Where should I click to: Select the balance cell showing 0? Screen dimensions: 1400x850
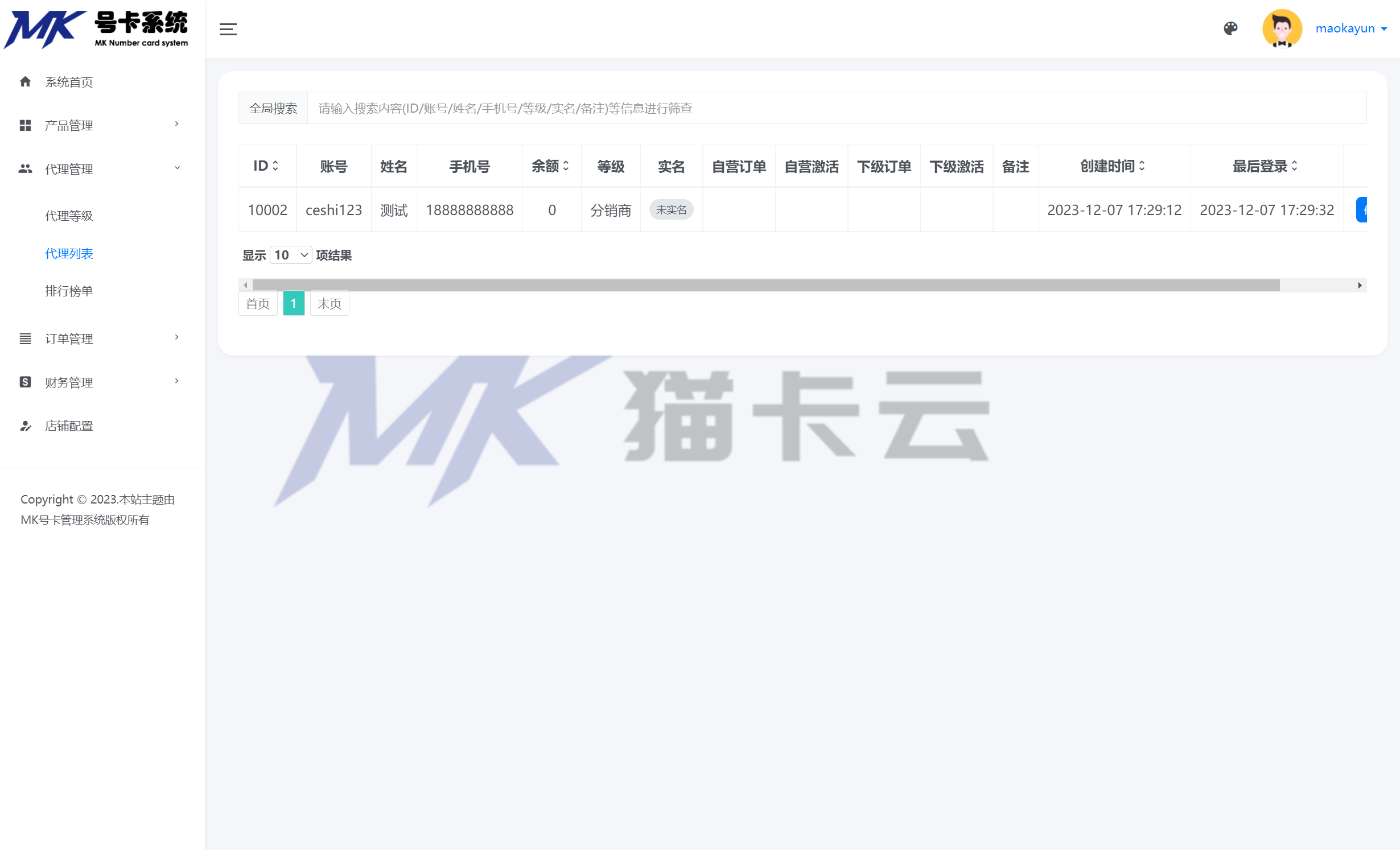coord(551,210)
